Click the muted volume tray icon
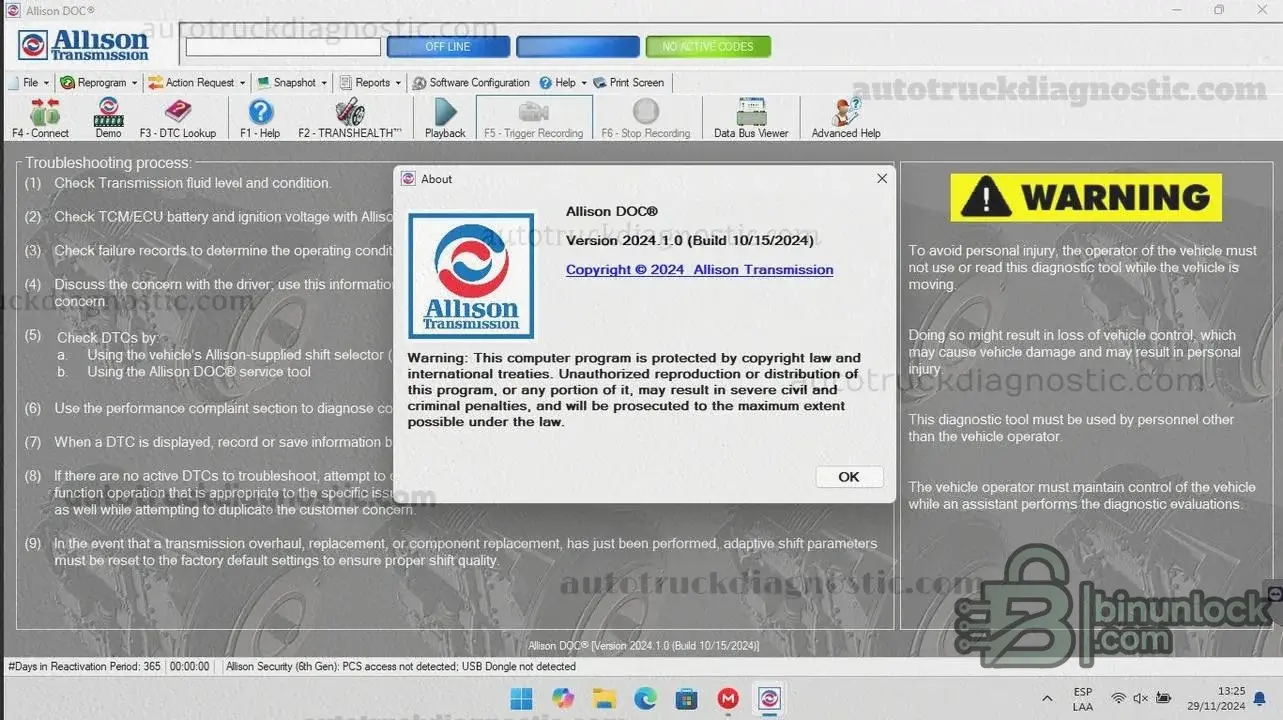 coord(1140,698)
